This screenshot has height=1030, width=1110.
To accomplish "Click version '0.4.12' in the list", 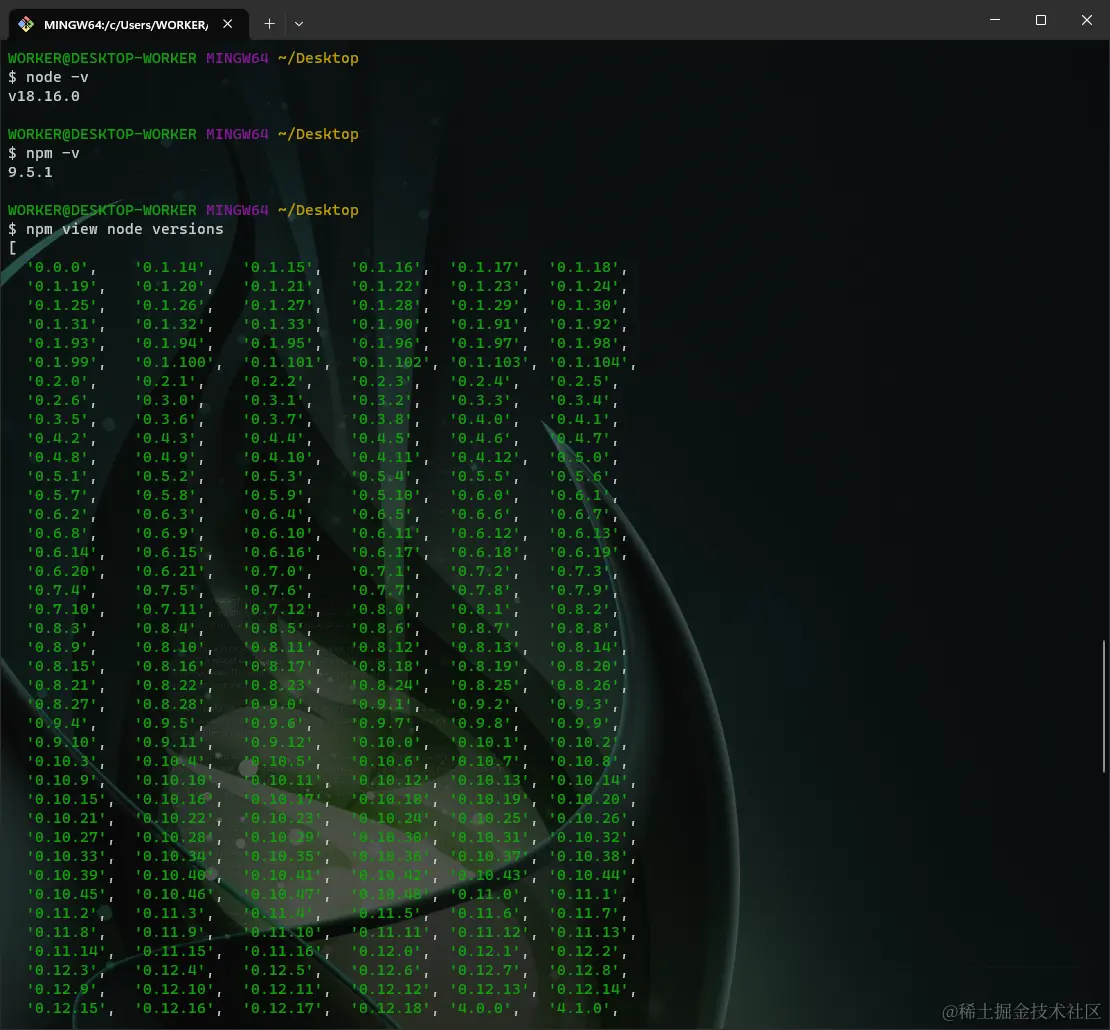I will (x=488, y=457).
